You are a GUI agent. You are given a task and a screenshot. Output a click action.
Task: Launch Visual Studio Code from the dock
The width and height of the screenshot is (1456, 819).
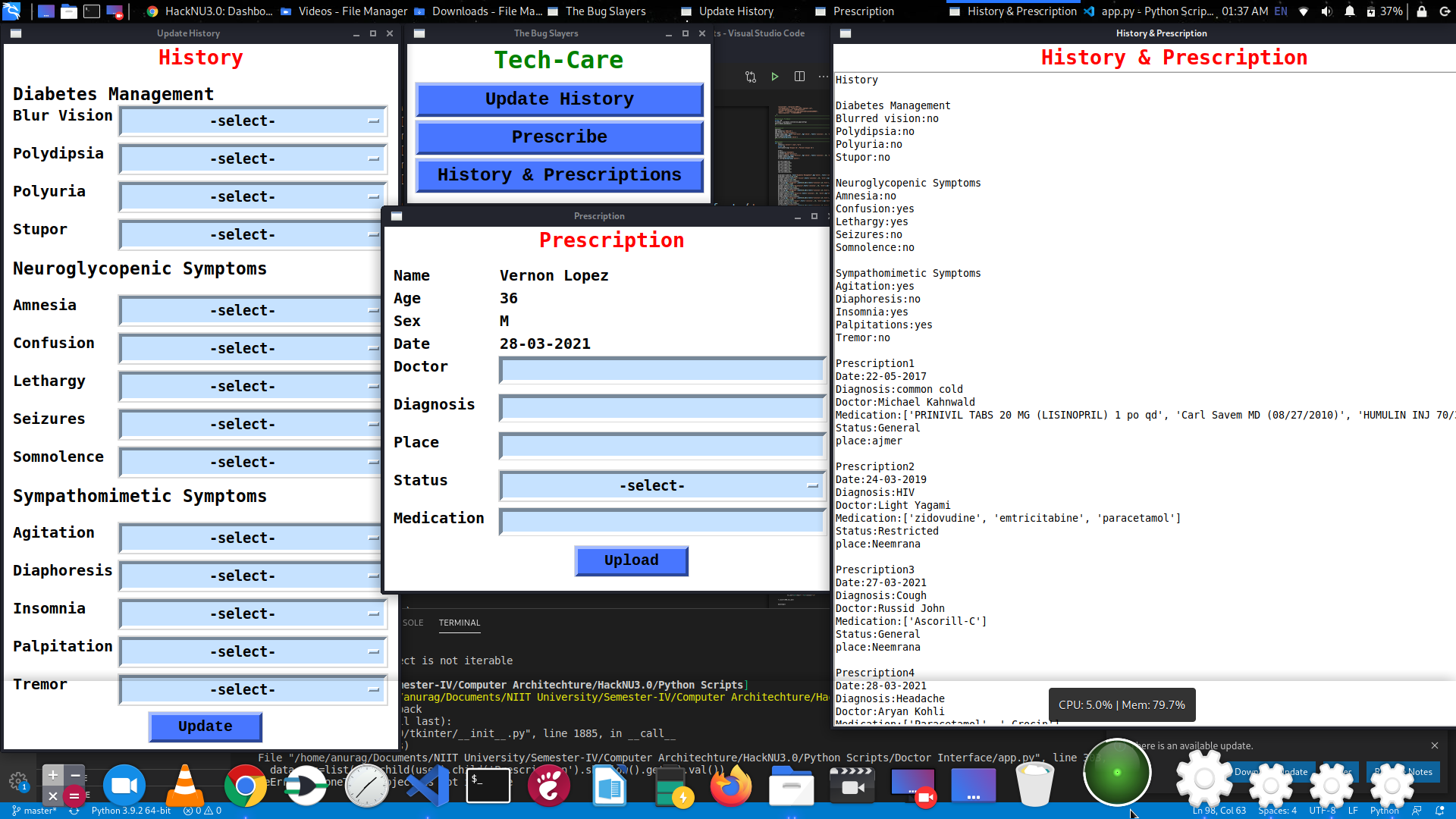click(427, 786)
